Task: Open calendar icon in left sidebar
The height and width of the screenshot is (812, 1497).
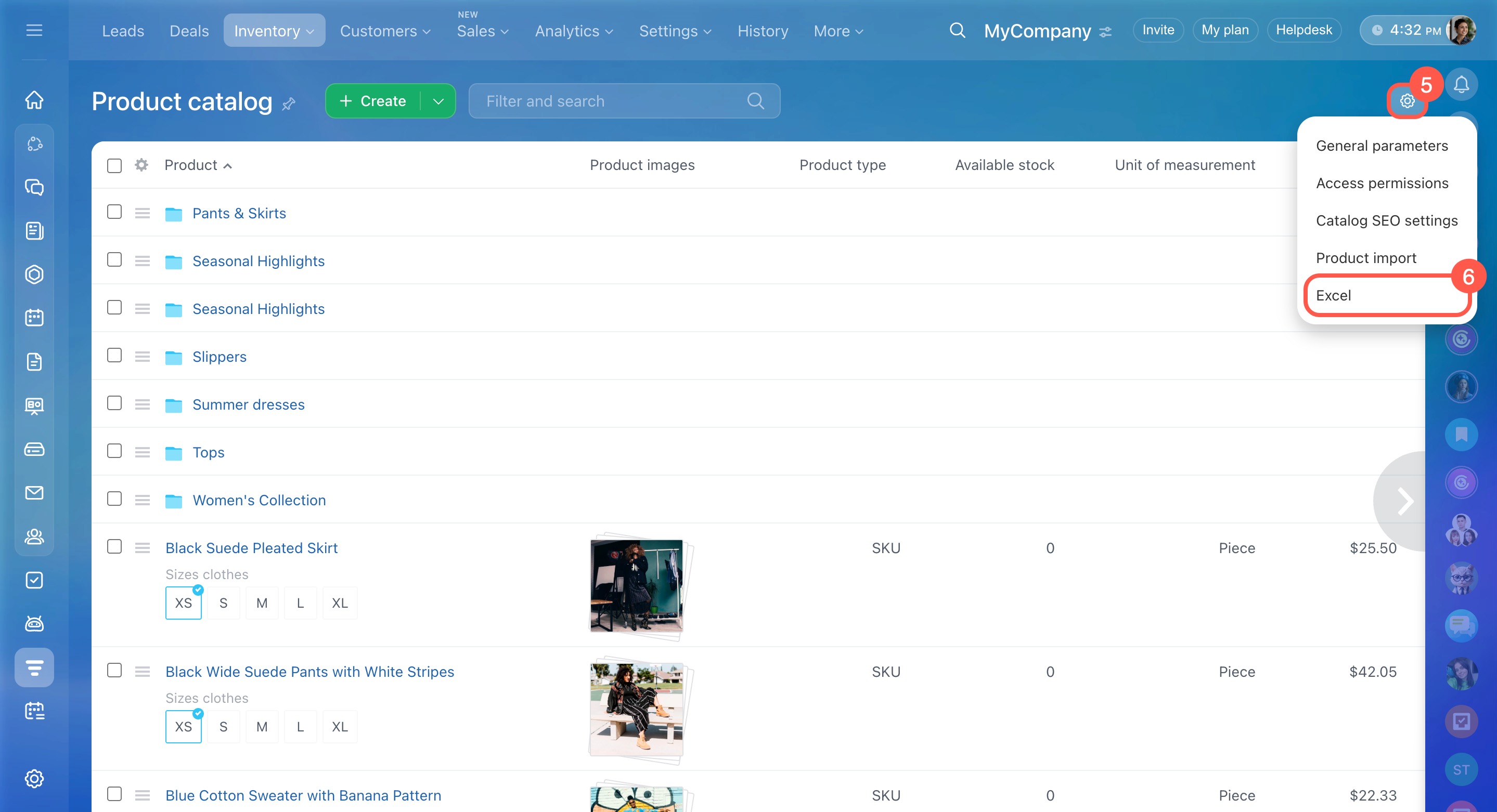Action: 34,318
